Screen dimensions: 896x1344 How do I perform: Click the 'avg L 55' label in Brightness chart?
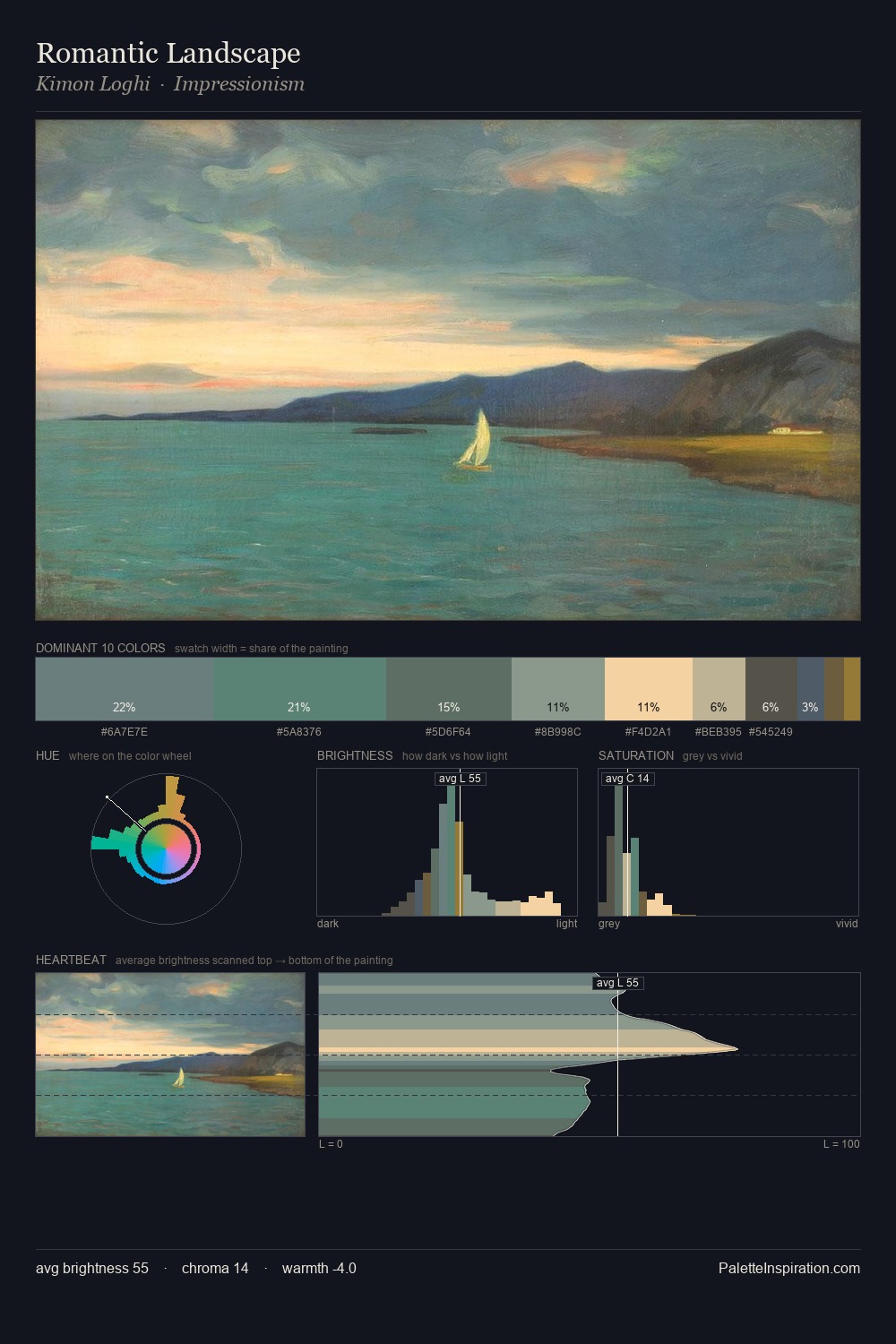click(x=461, y=779)
